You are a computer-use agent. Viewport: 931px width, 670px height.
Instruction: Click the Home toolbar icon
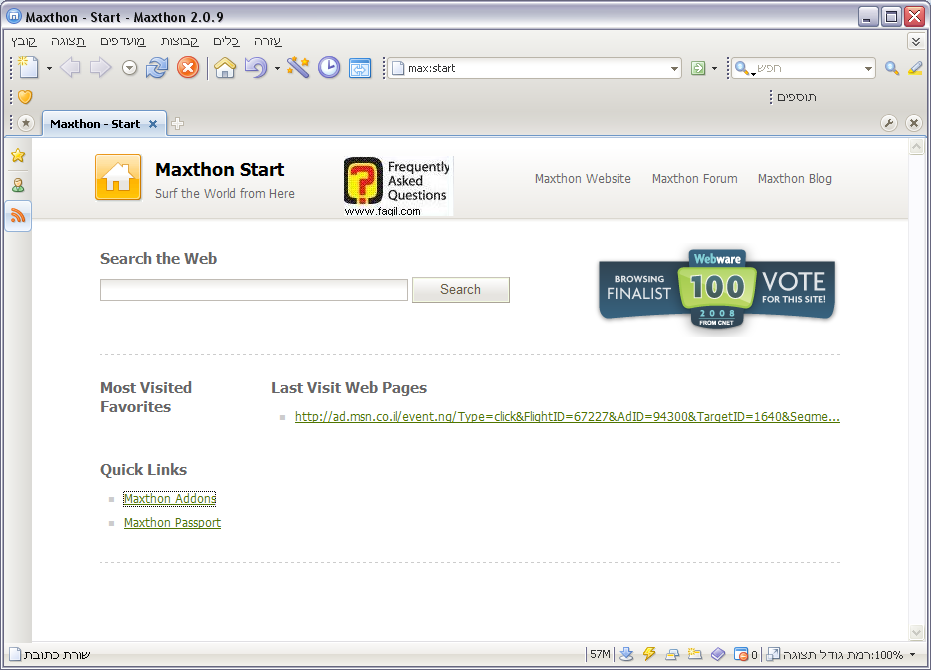(225, 68)
